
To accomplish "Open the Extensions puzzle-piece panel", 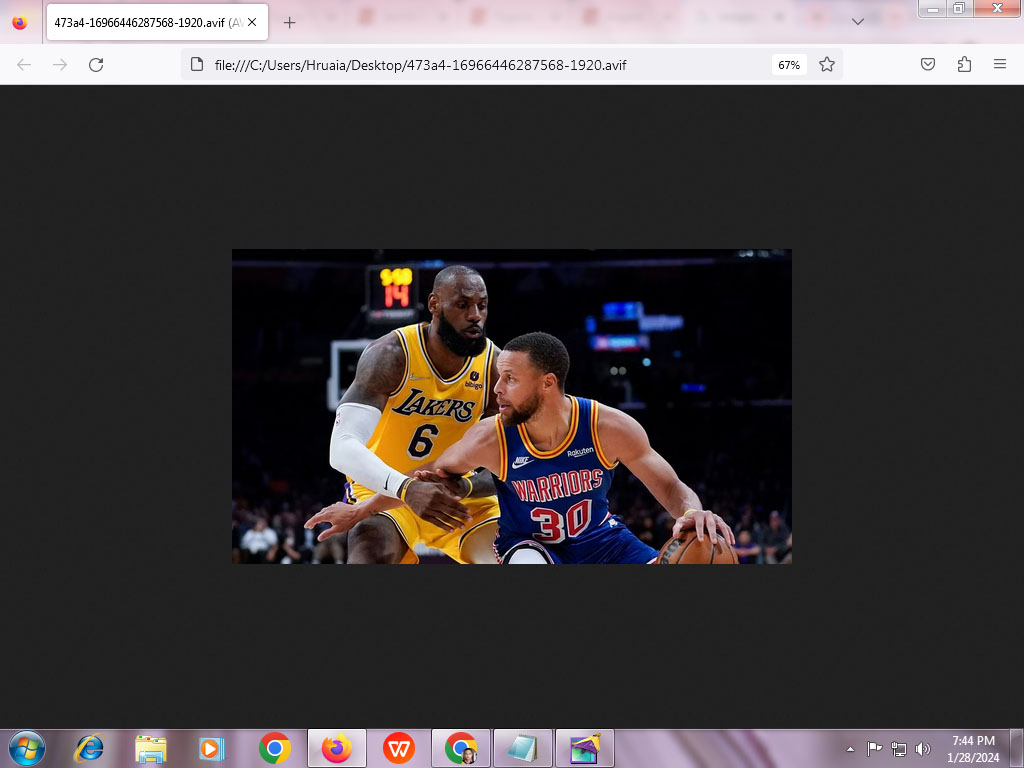I will 964,65.
